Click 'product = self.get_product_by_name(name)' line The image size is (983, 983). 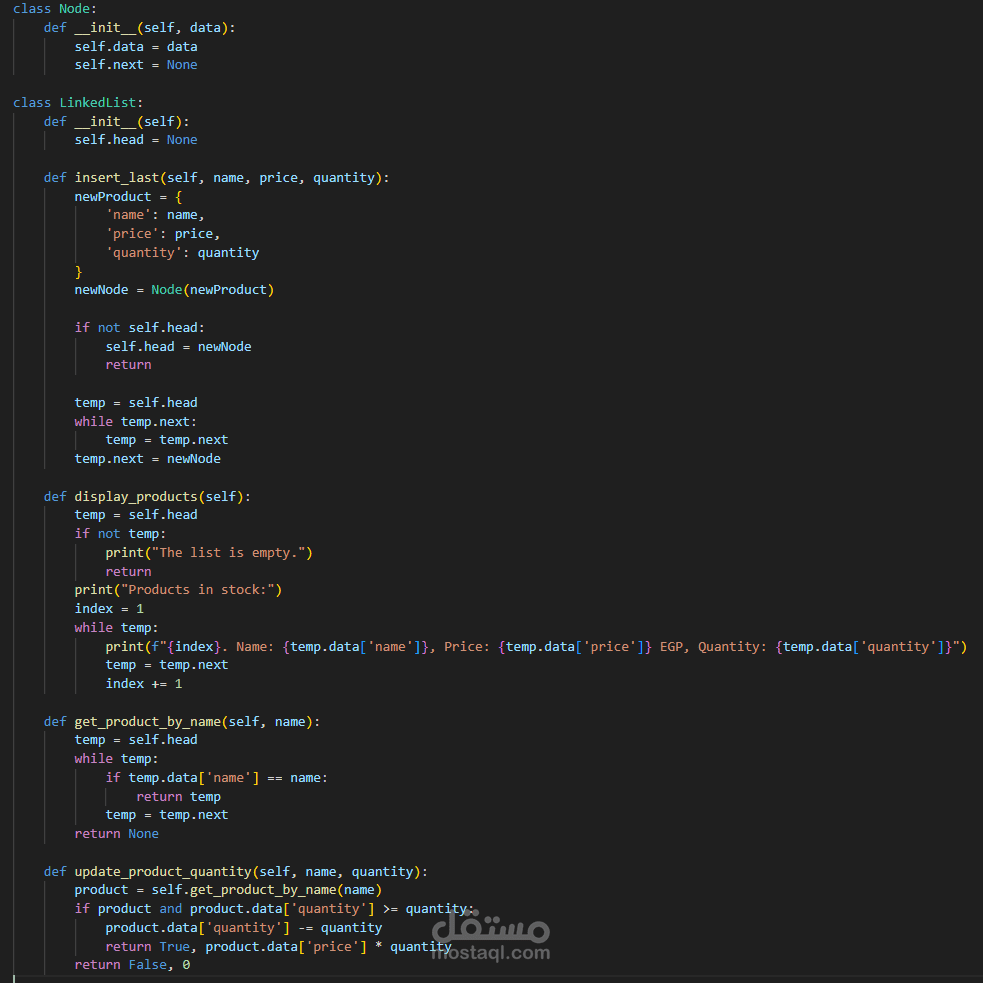[x=228, y=890]
